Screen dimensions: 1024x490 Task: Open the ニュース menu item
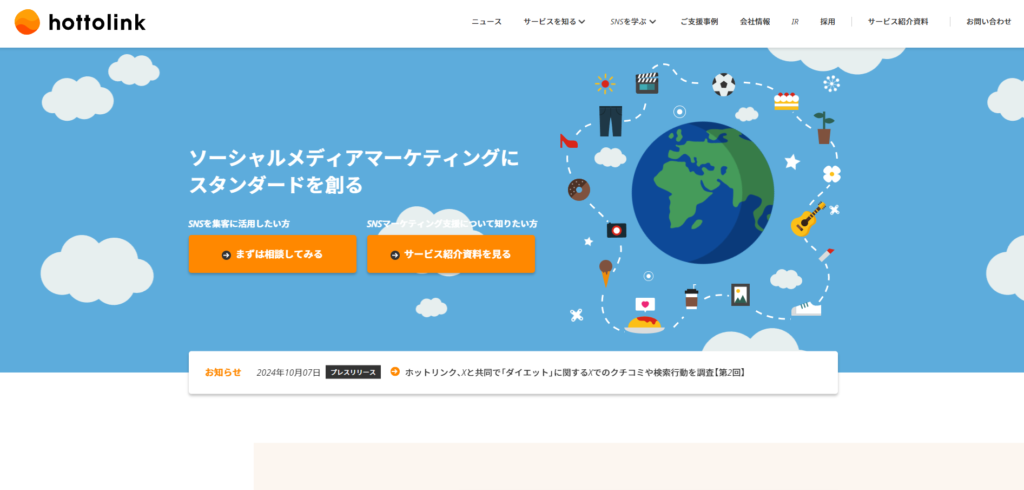[487, 22]
